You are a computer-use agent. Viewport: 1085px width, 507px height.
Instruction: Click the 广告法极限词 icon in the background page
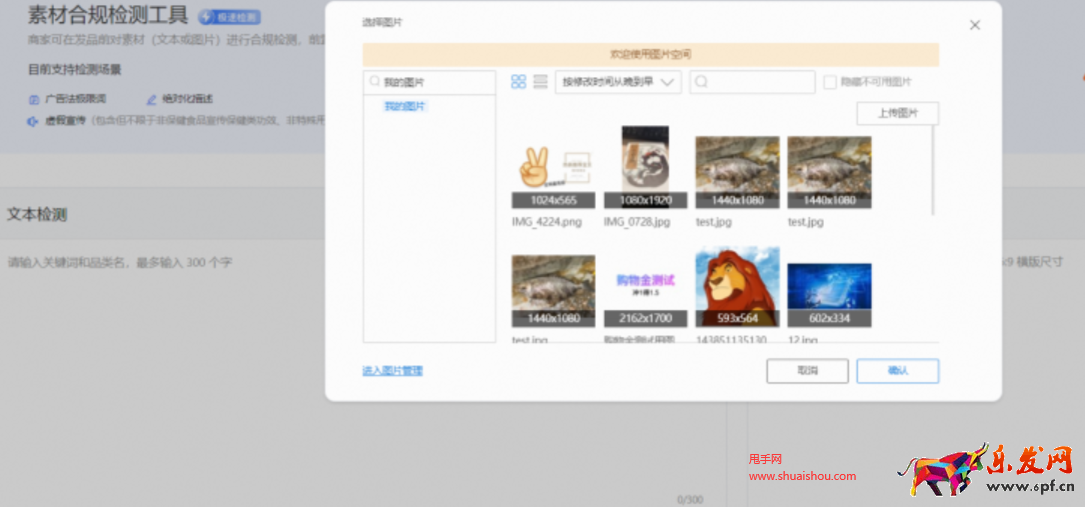tap(34, 100)
